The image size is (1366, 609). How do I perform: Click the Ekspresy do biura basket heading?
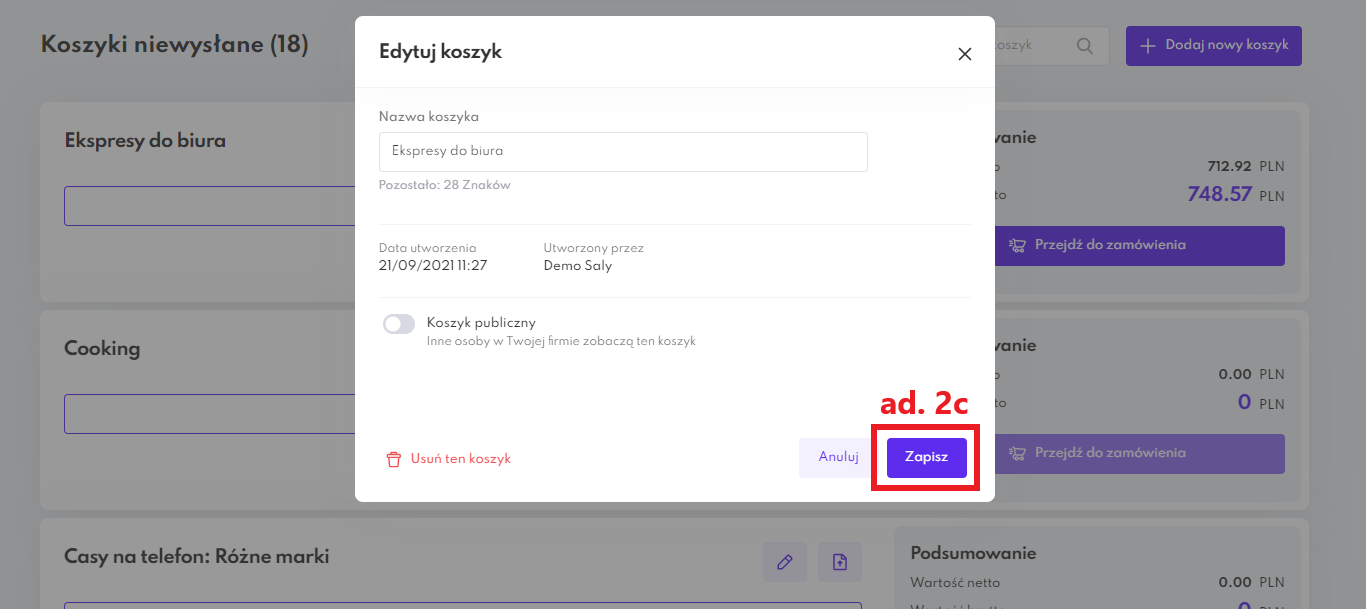click(x=145, y=141)
